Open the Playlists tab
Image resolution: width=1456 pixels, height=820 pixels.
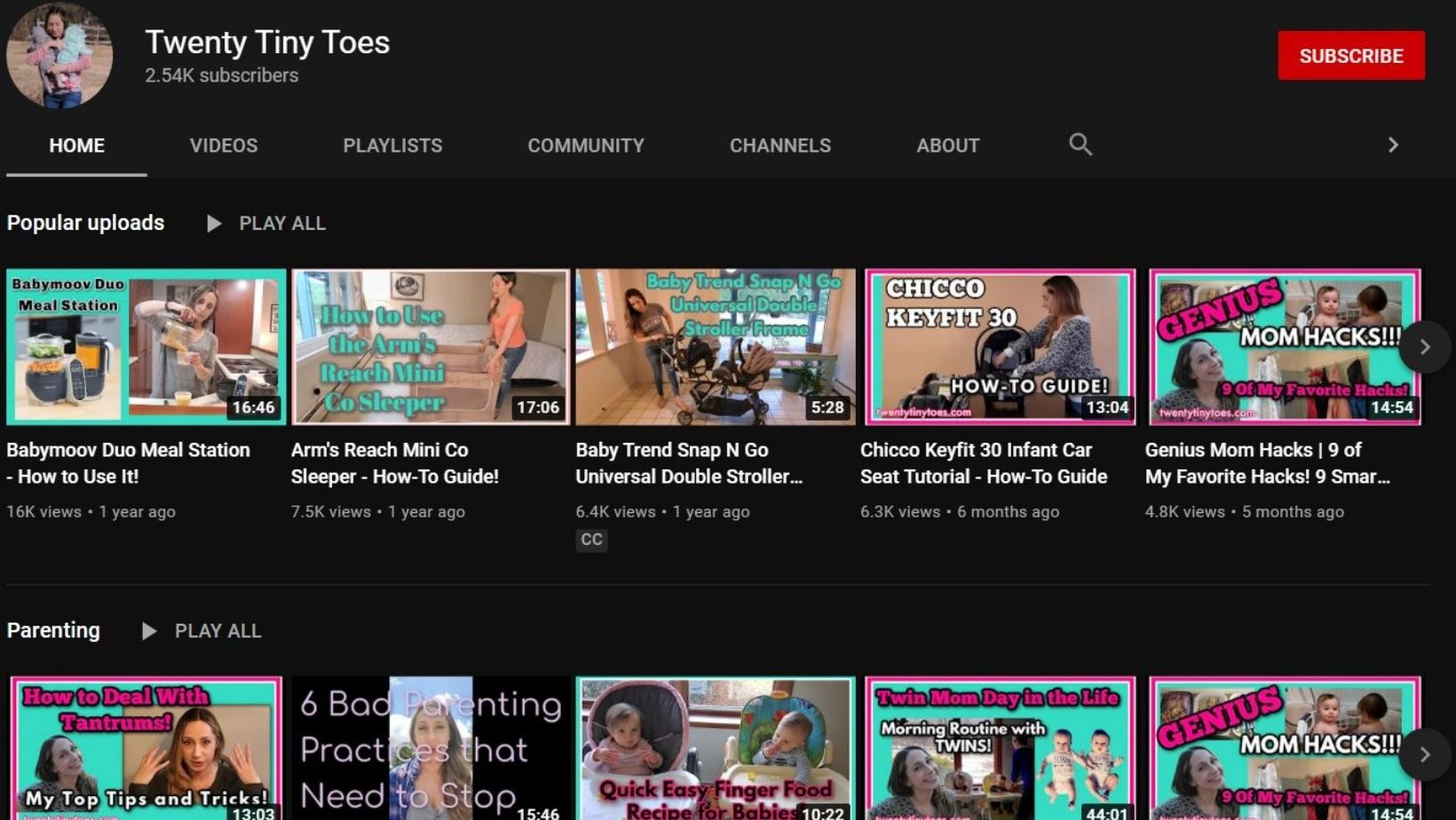click(x=392, y=146)
